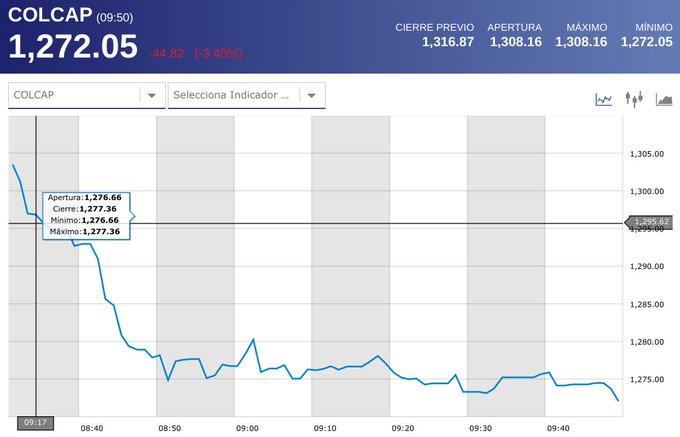
Task: Open the Selecciona Indicador dropdown arrow
Action: [311, 95]
